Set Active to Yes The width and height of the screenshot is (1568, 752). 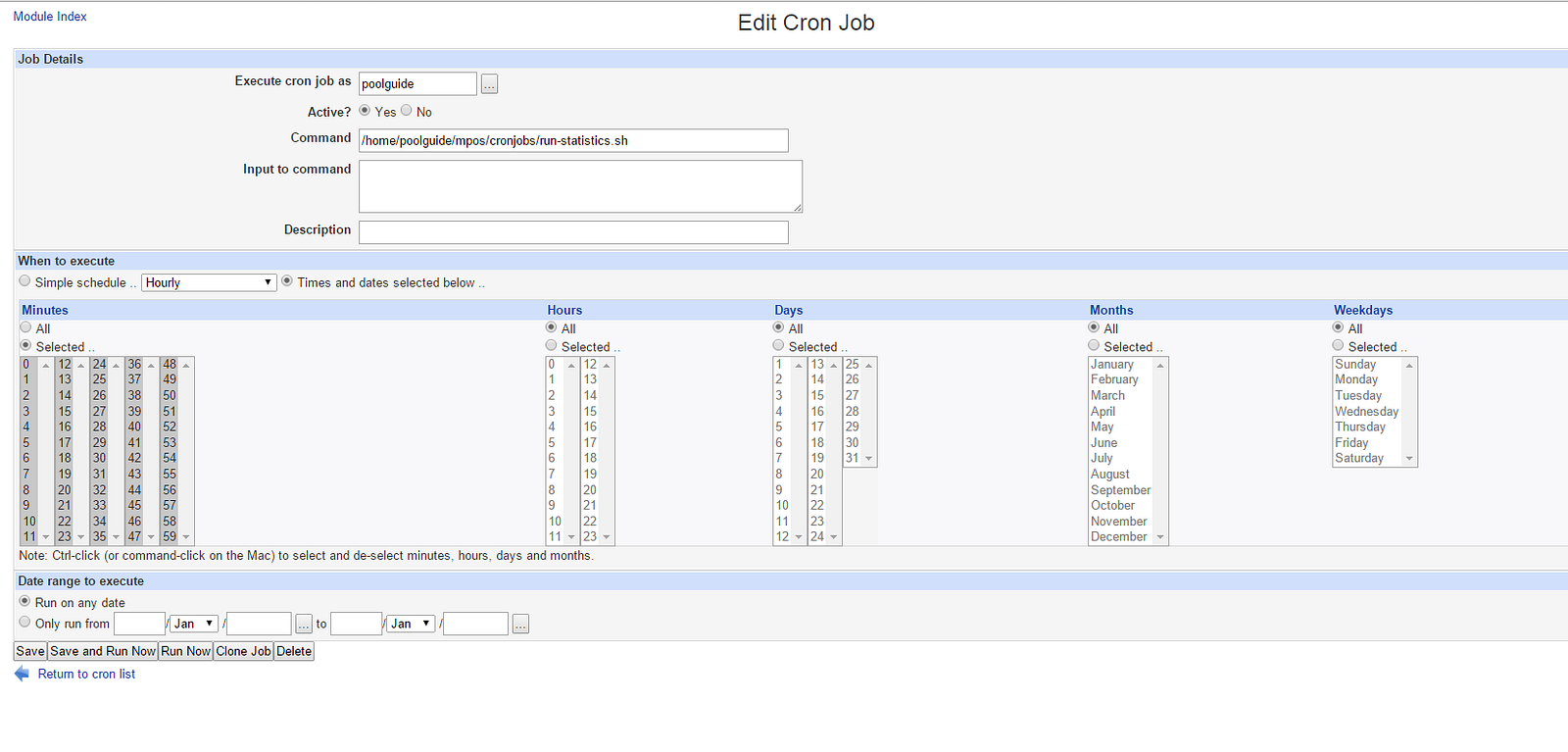click(365, 111)
